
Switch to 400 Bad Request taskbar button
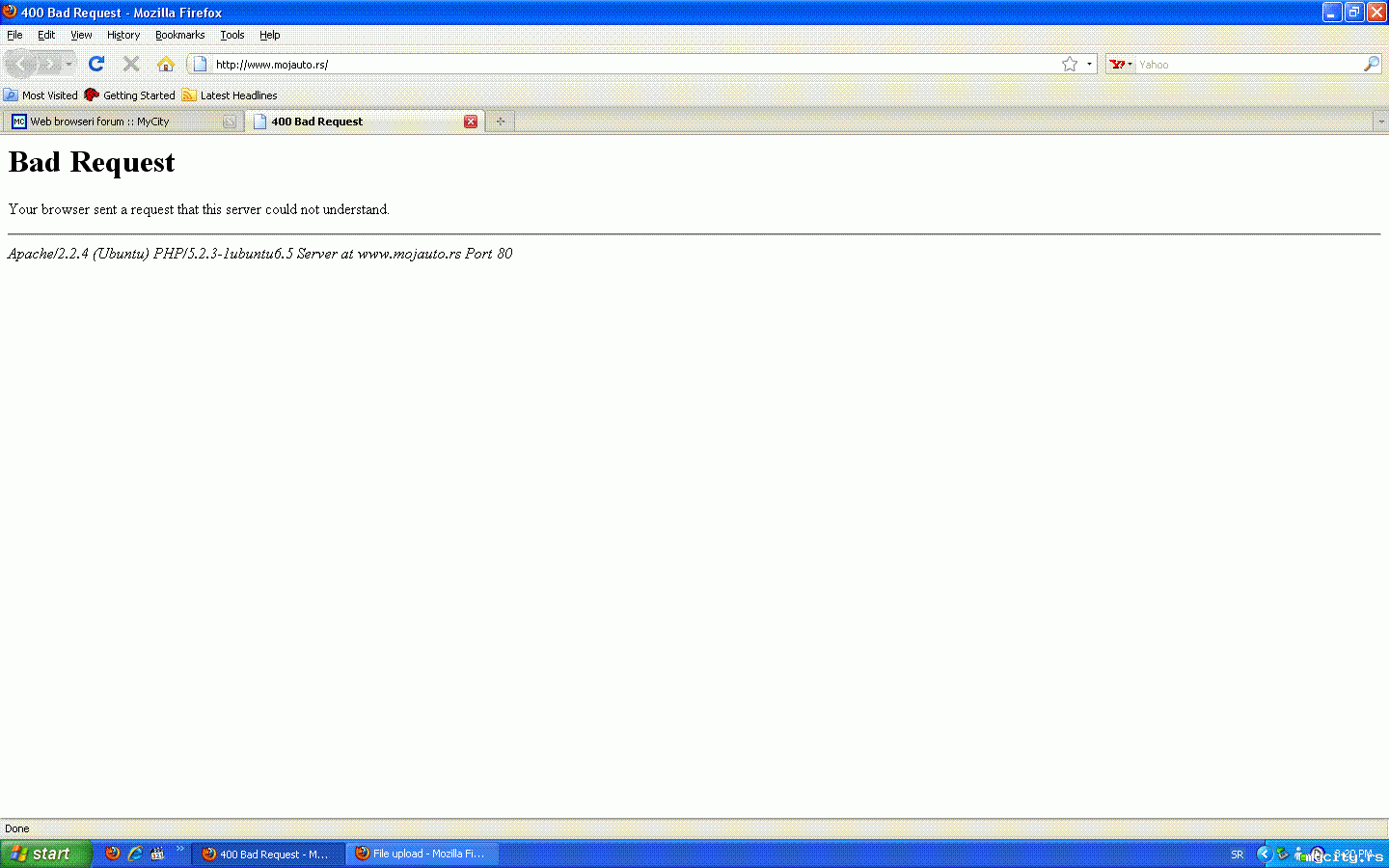pyautogui.click(x=268, y=854)
